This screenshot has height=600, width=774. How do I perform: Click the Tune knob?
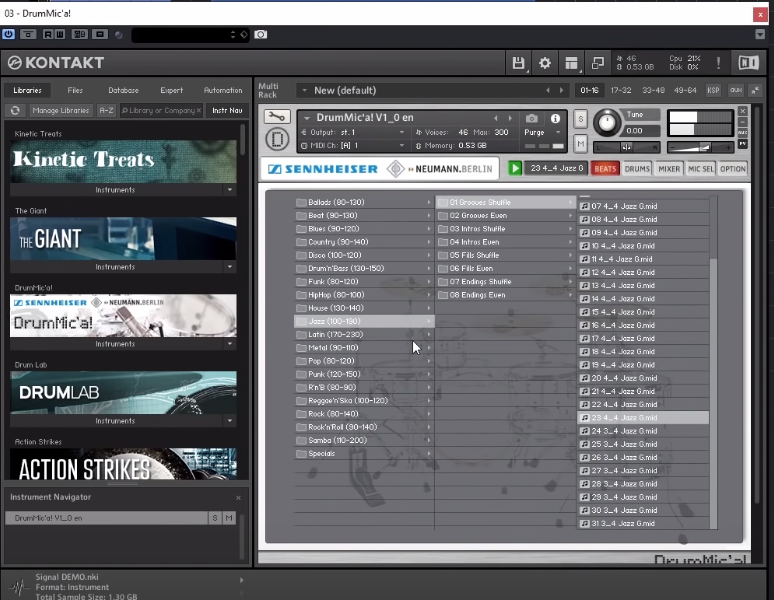pos(607,122)
